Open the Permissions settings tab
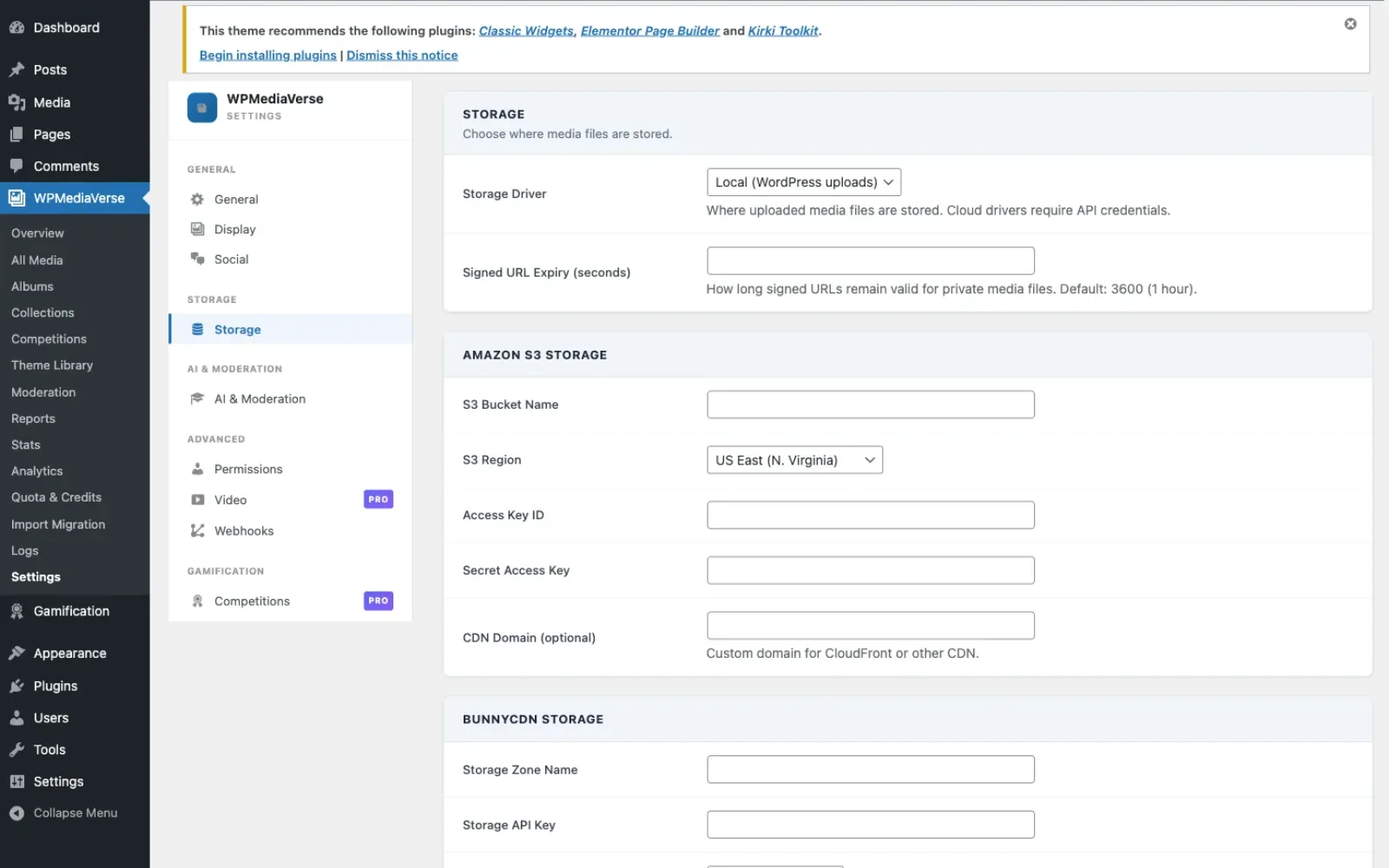Image resolution: width=1389 pixels, height=868 pixels. click(x=290, y=469)
